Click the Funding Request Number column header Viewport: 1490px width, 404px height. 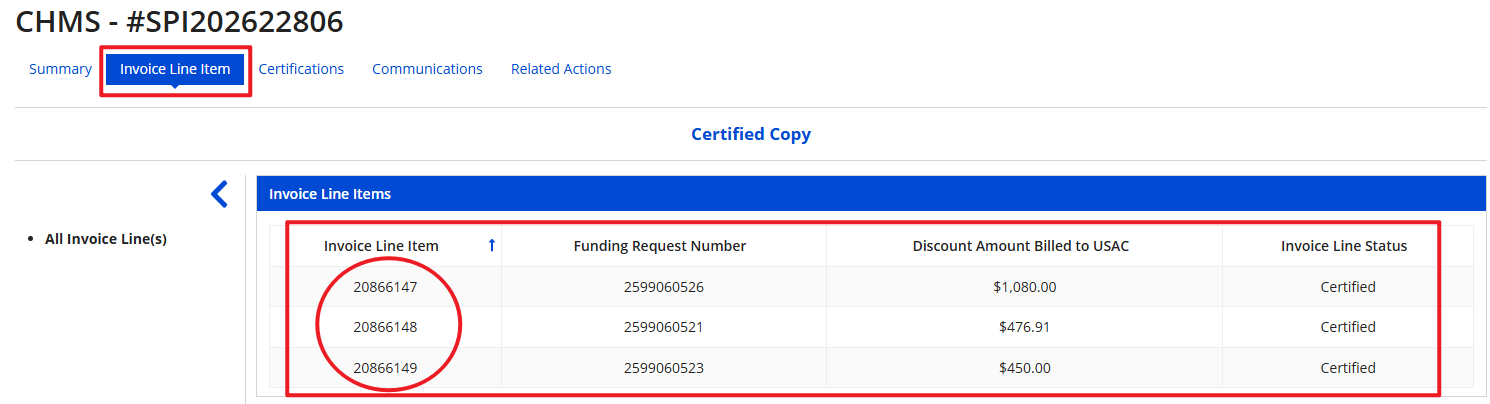659,246
